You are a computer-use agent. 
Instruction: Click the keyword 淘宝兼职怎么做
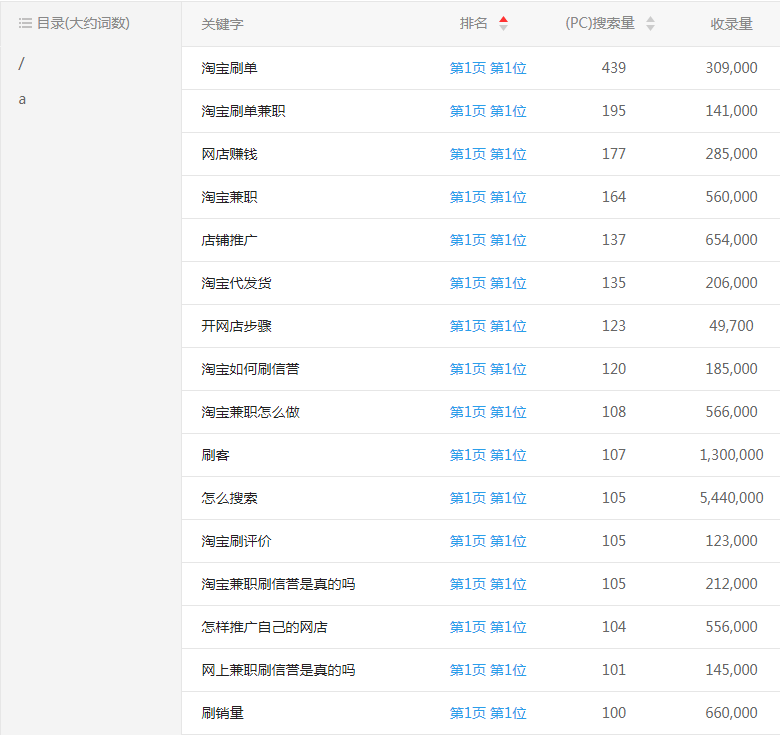pos(250,412)
